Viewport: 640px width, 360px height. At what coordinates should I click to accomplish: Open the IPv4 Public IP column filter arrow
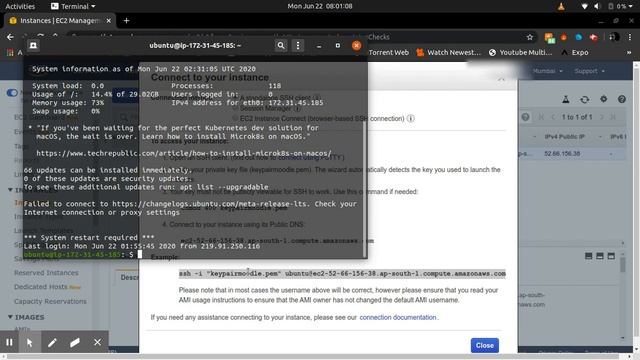click(x=600, y=136)
